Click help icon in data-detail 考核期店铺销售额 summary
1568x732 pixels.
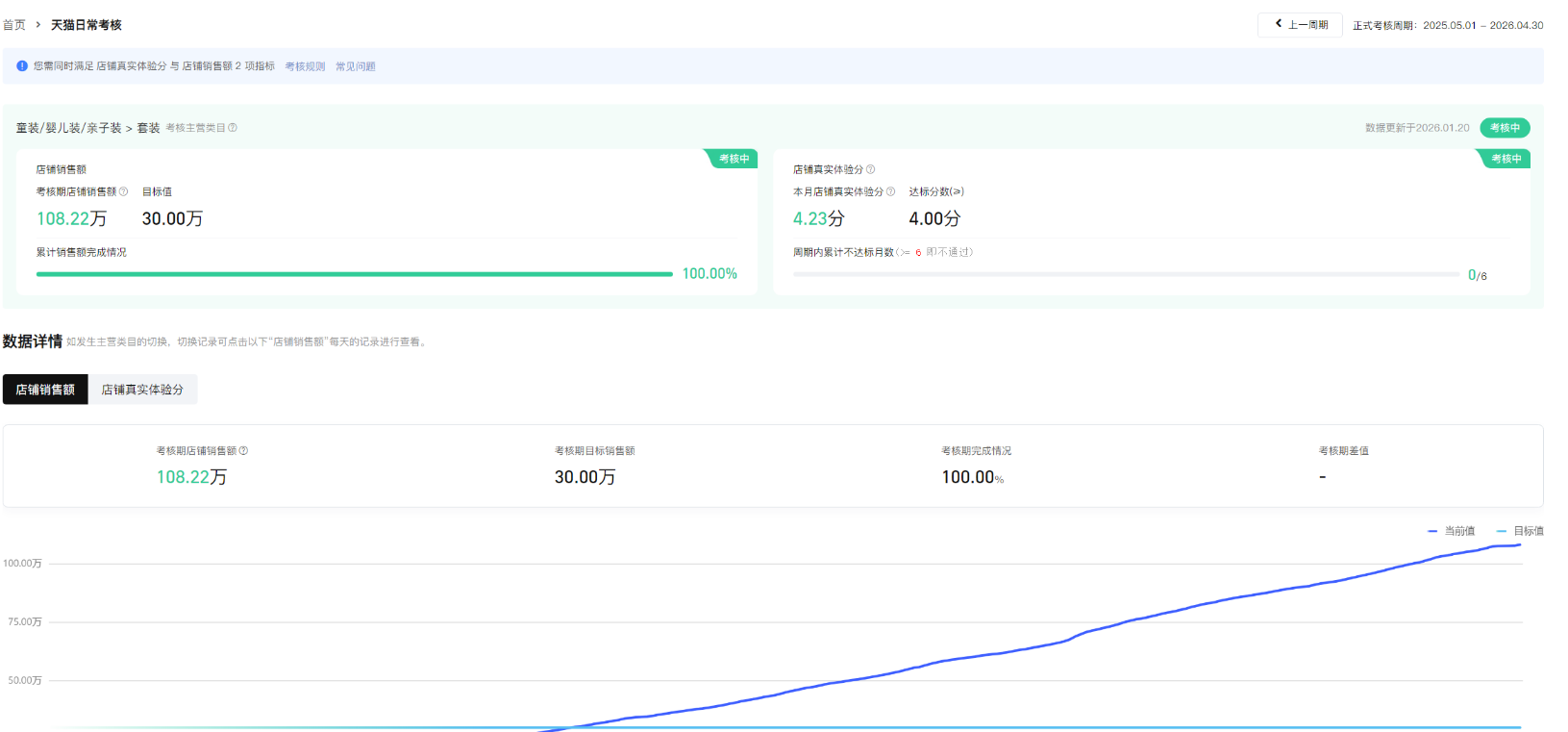tap(244, 450)
